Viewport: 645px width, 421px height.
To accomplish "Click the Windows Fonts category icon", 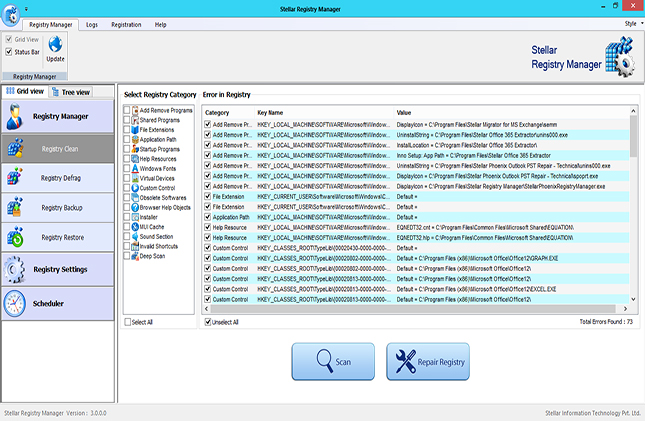I will point(135,168).
